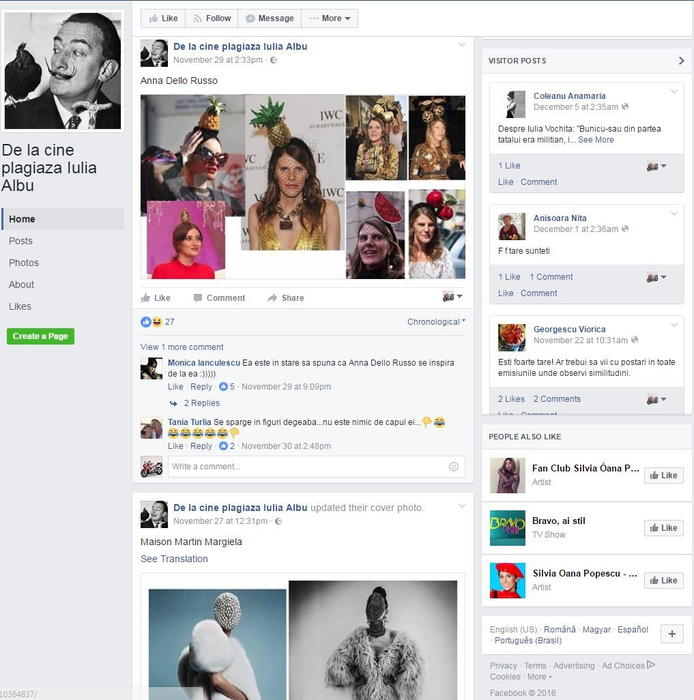This screenshot has width=694, height=700.
Task: Open blue-background masked fur coat photo
Action: 217,644
